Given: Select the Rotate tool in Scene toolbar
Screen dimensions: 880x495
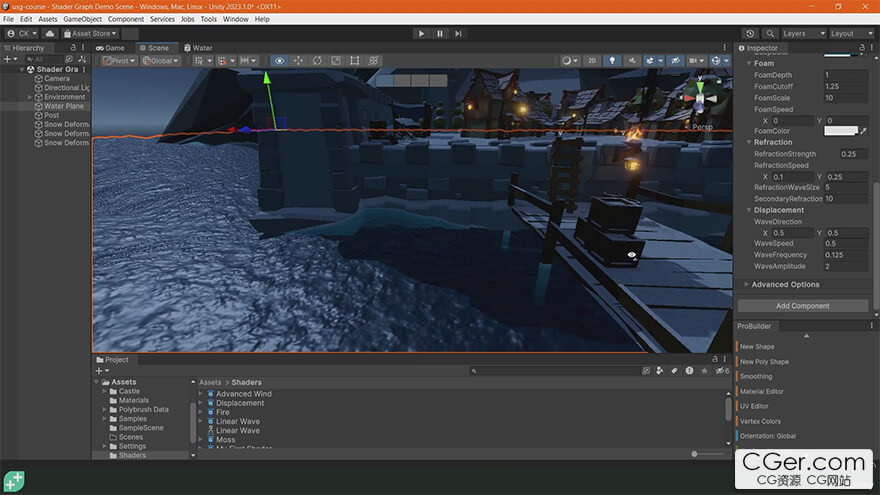Looking at the screenshot, I should (317, 61).
